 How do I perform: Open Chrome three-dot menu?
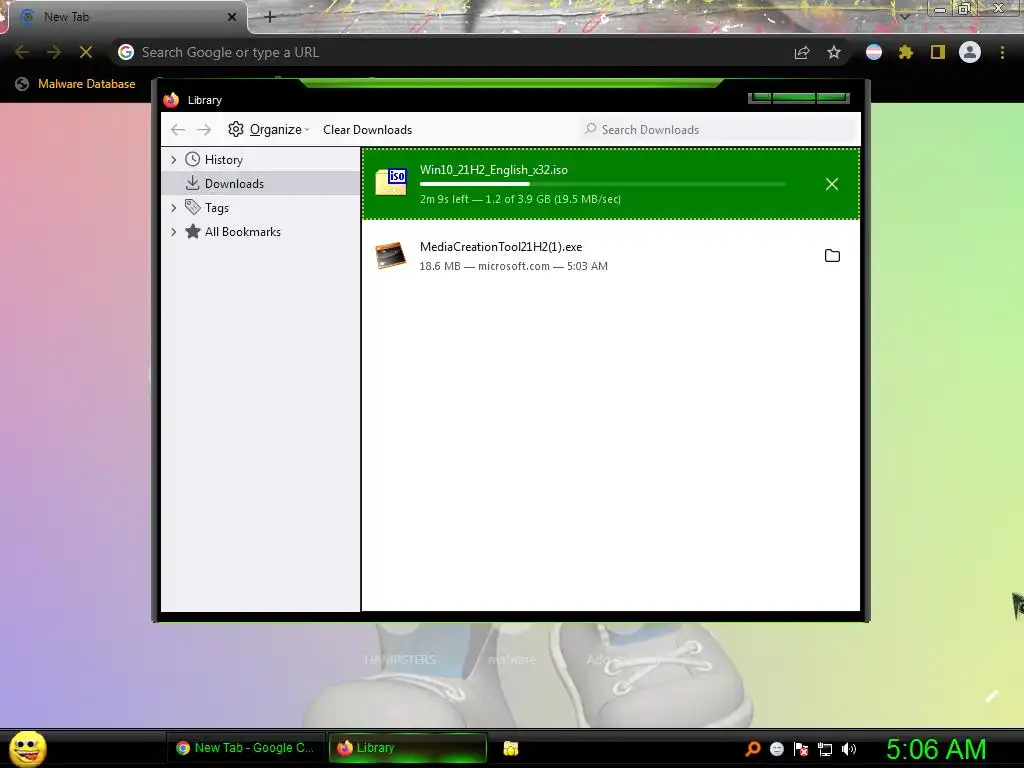pyautogui.click(x=1002, y=52)
